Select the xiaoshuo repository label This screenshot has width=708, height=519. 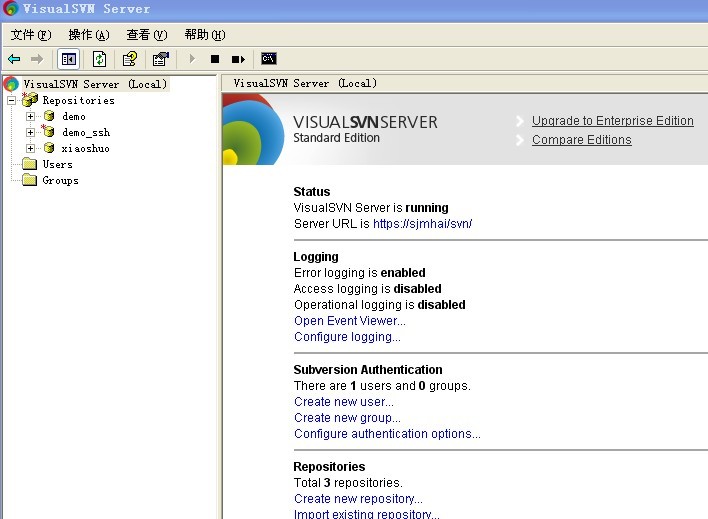85,148
